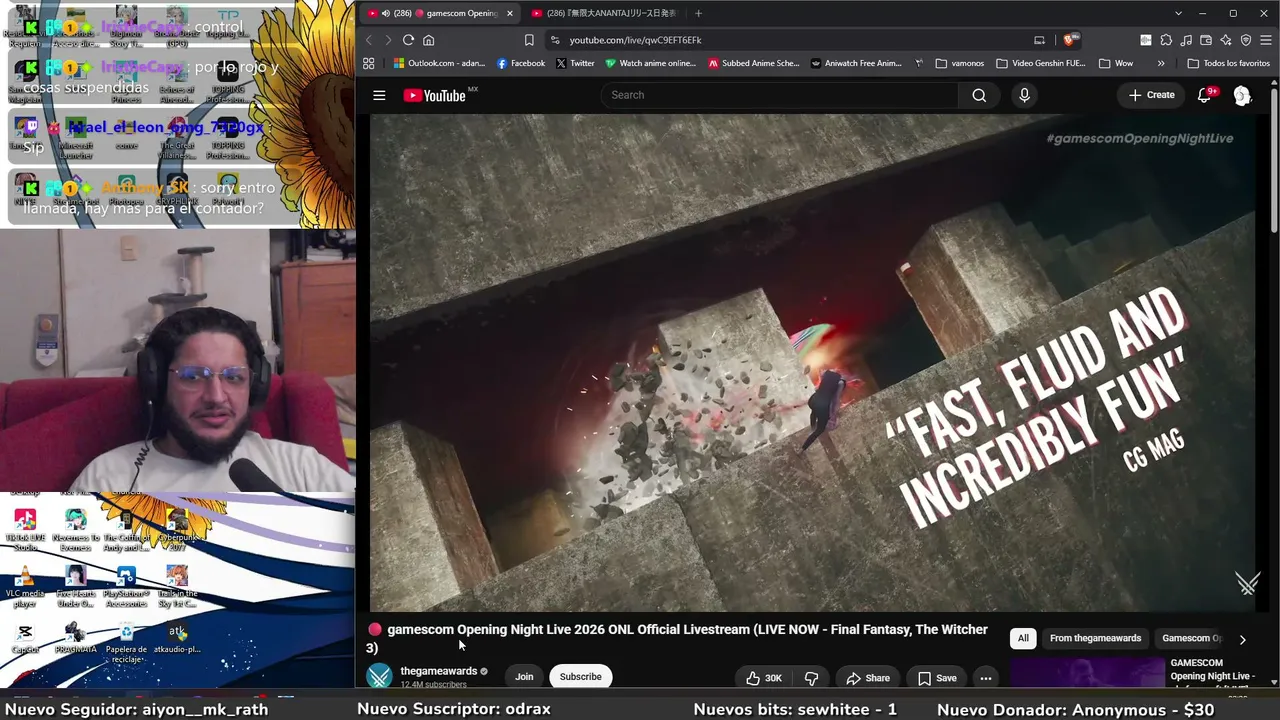Open the Outlook.com bookmark
Image resolution: width=1280 pixels, height=720 pixels.
(x=439, y=63)
